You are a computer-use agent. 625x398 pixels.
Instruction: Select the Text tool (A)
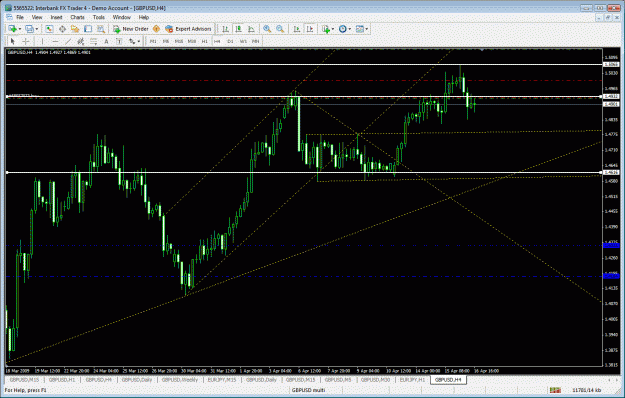click(106, 41)
